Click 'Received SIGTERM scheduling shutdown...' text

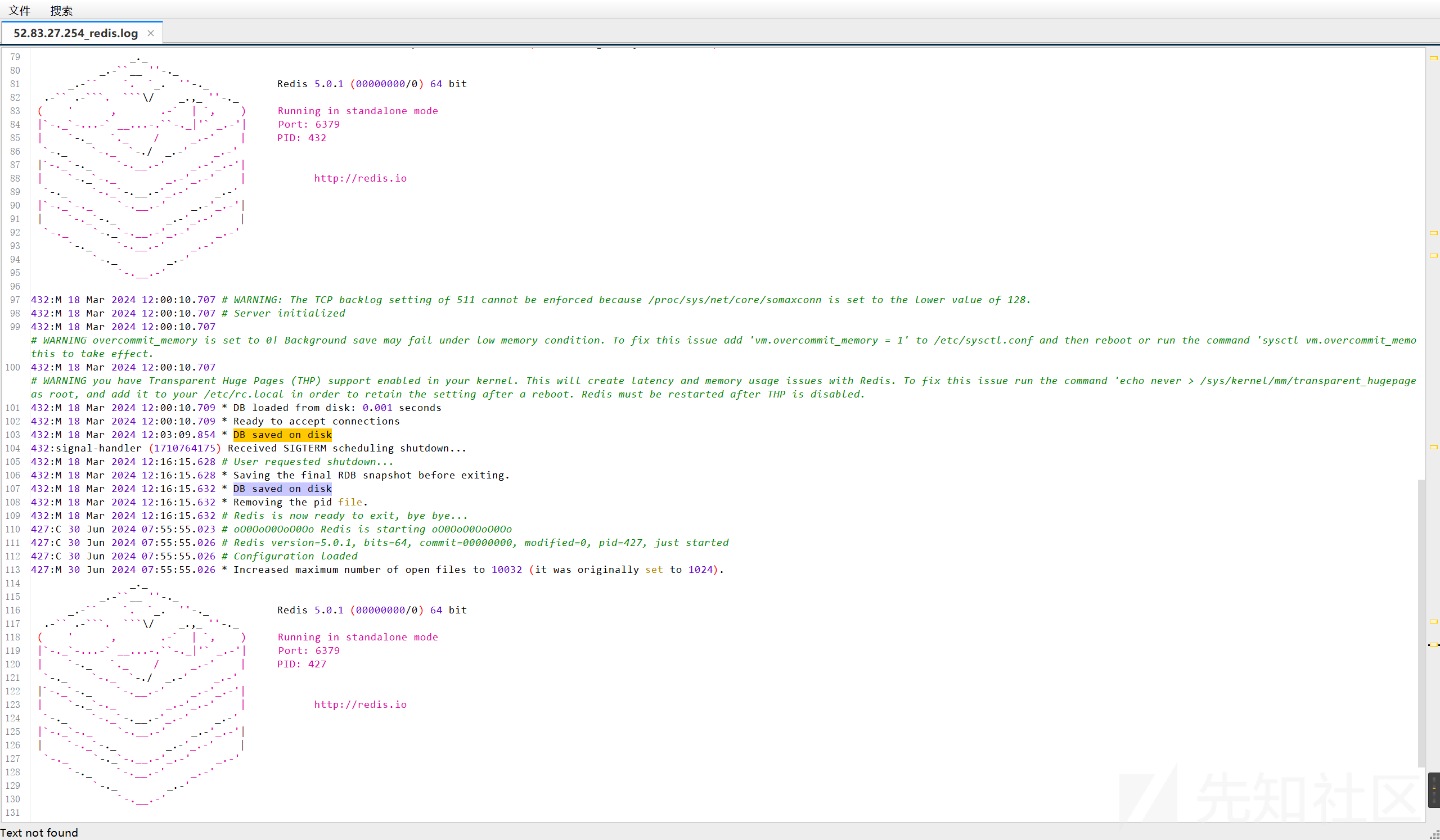tap(347, 448)
